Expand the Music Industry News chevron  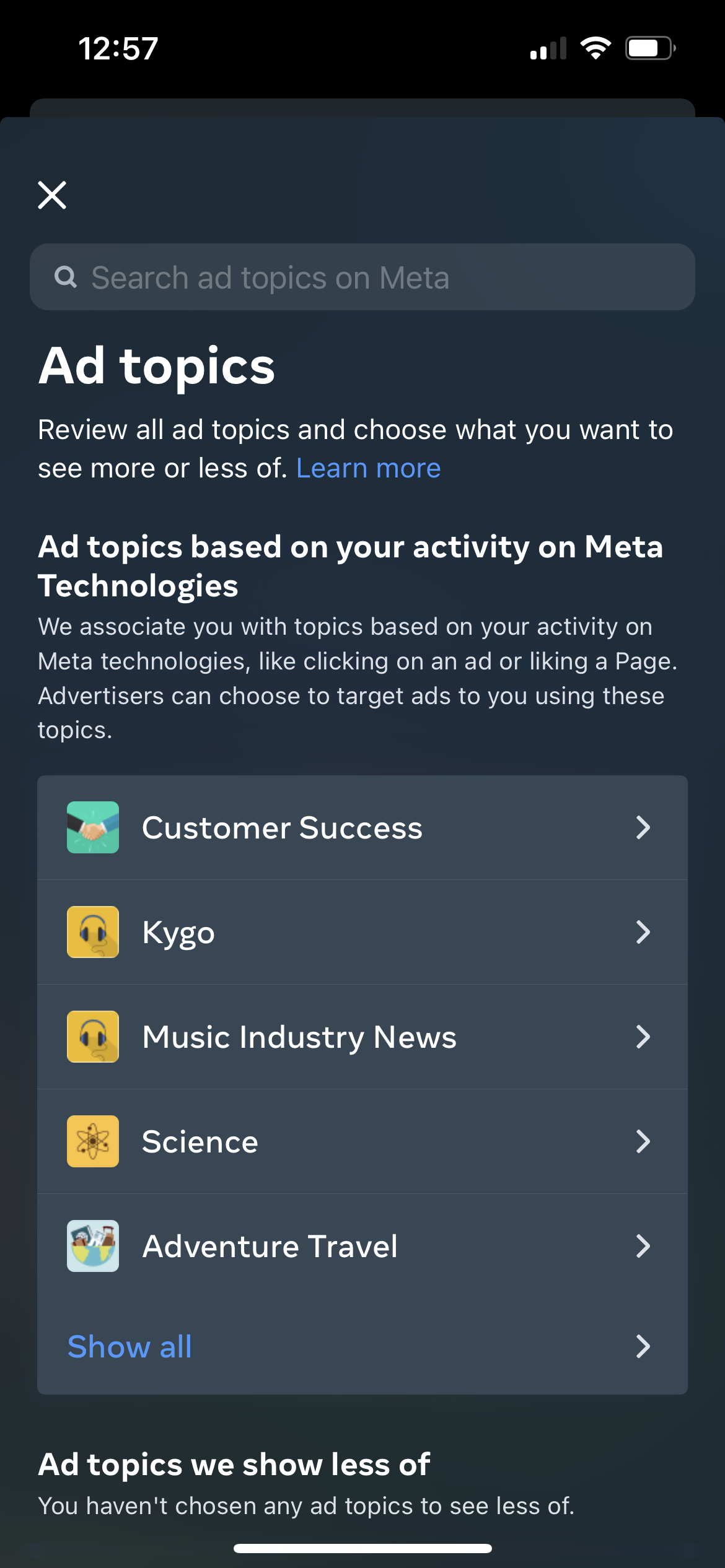[643, 1037]
